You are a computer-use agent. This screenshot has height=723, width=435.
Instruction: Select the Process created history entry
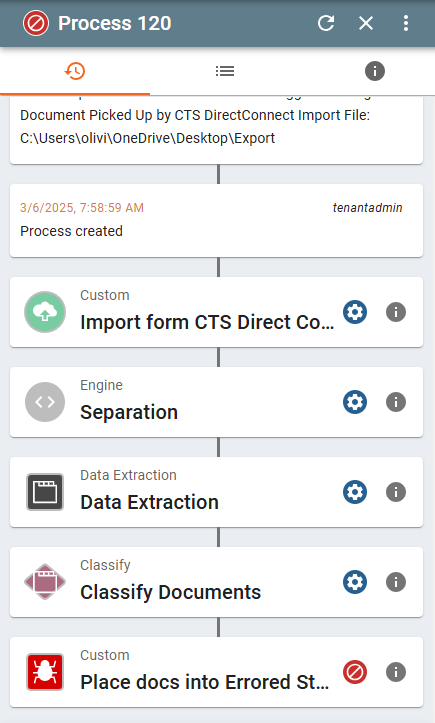pyautogui.click(x=216, y=220)
